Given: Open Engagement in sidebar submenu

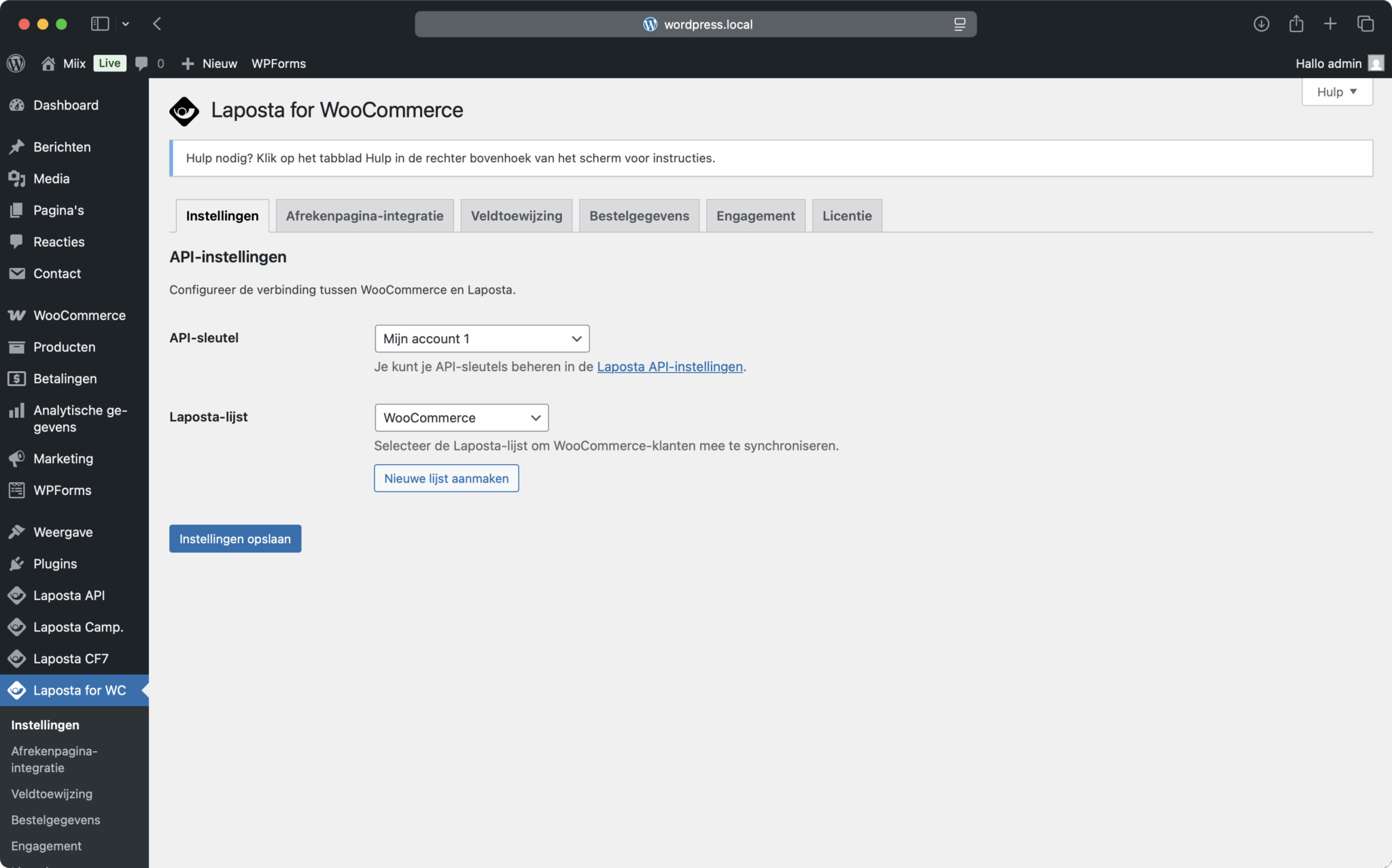Looking at the screenshot, I should click(46, 846).
